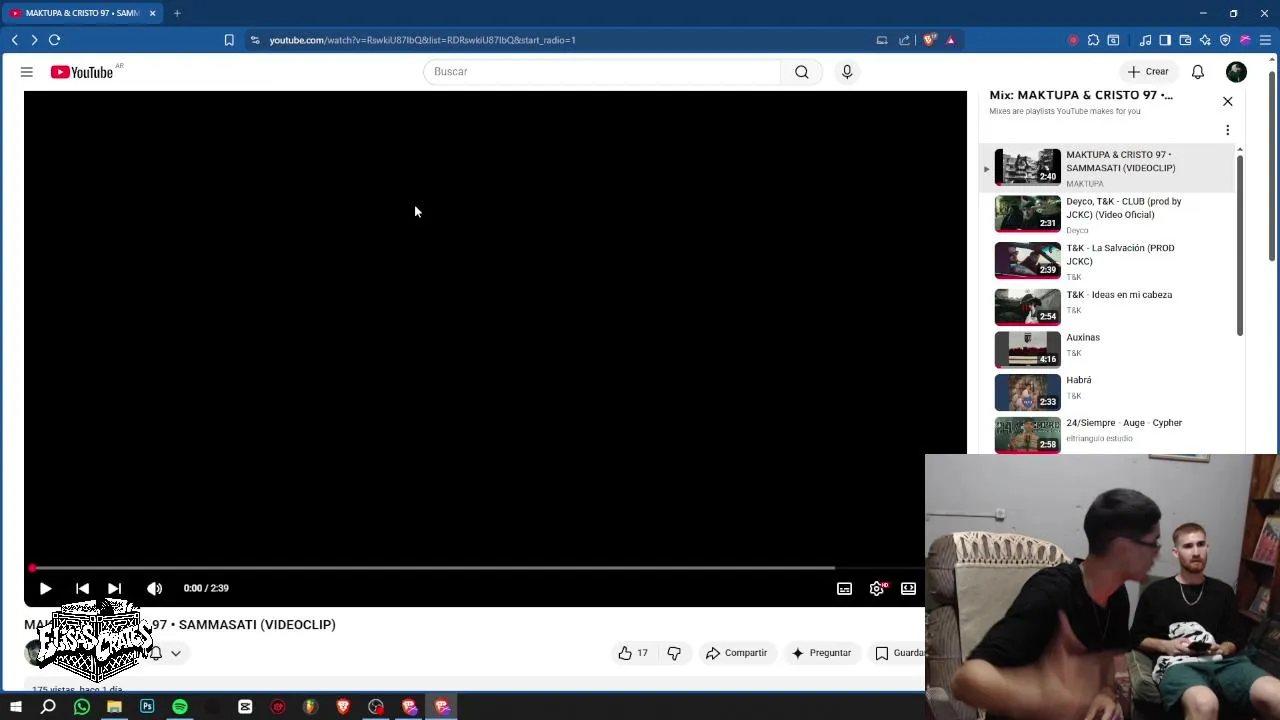Like the video with thumbs up

pyautogui.click(x=633, y=653)
